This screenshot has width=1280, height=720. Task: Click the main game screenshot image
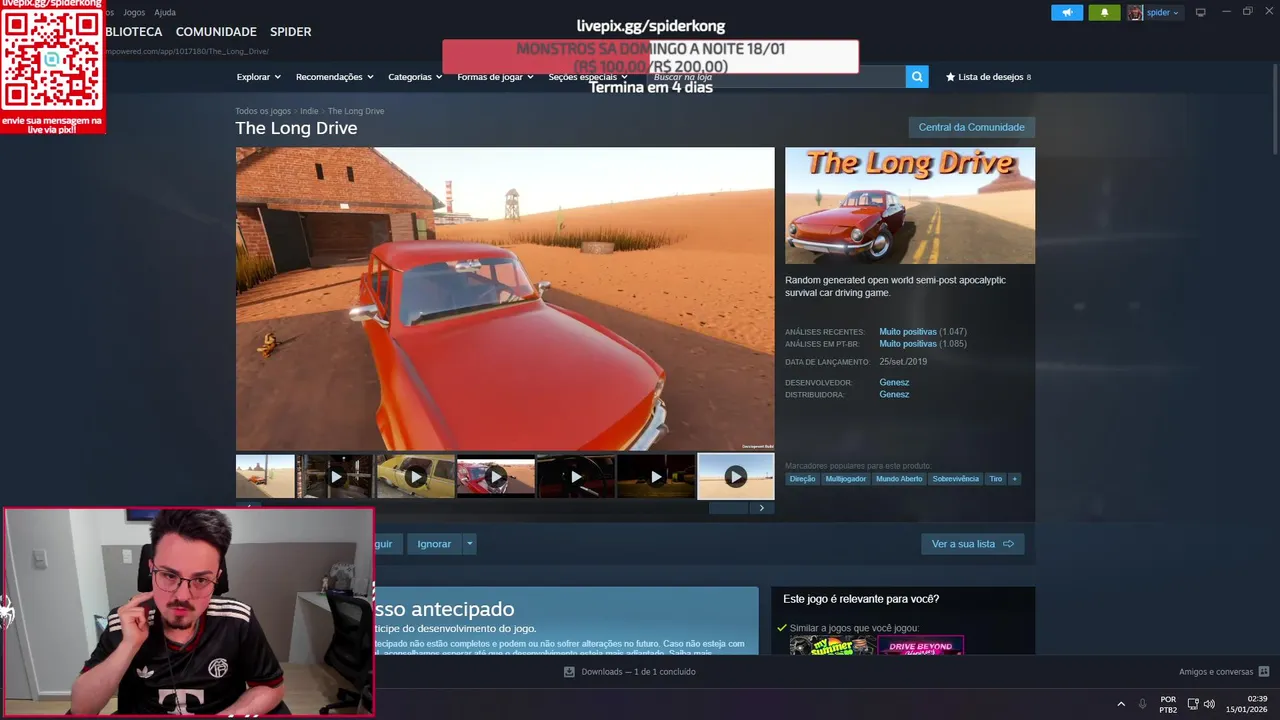(505, 299)
